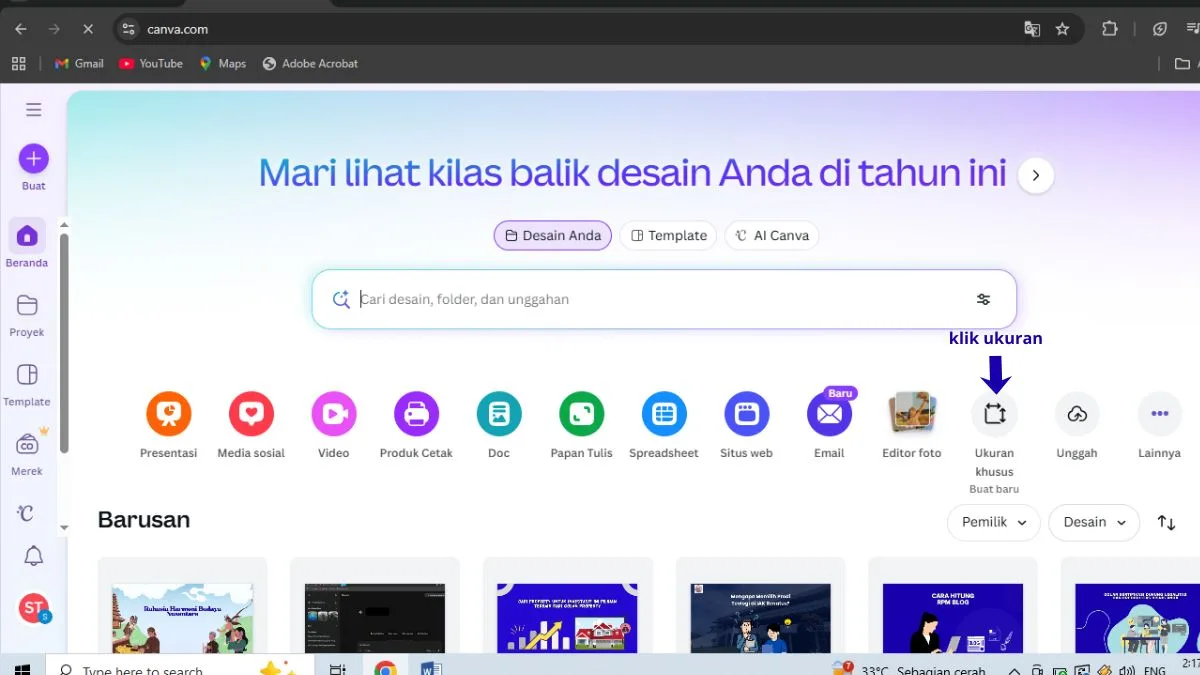Viewport: 1200px width, 675px height.
Task: Click the Buat create button
Action: point(33,159)
